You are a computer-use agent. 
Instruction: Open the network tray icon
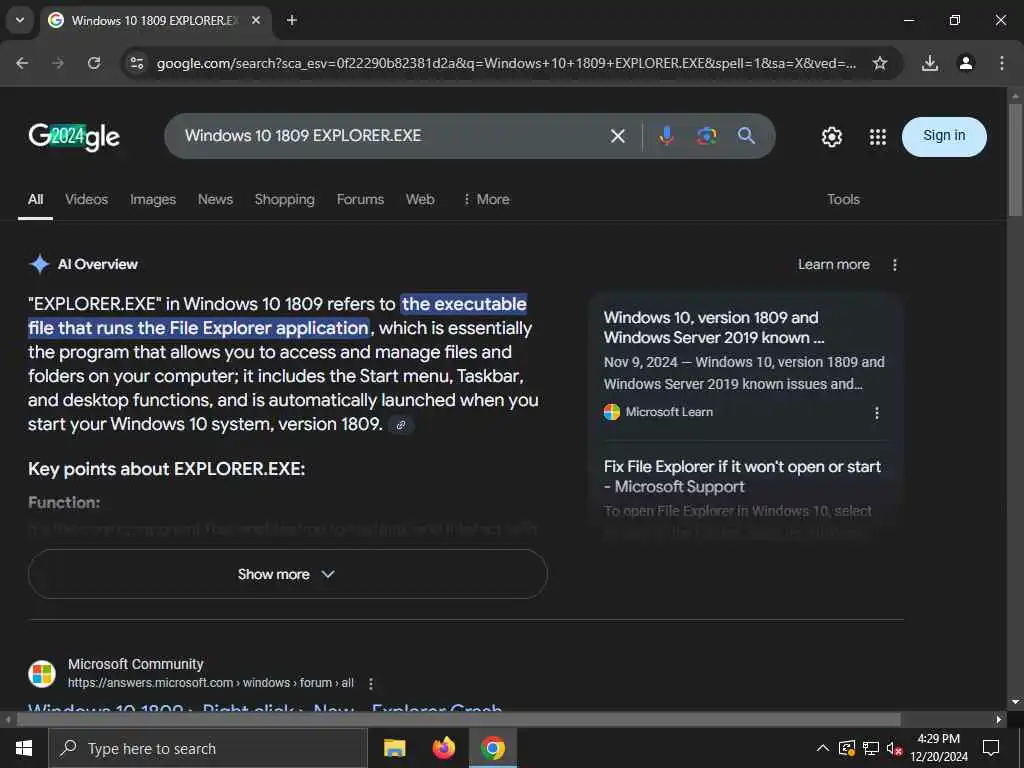[x=871, y=748]
